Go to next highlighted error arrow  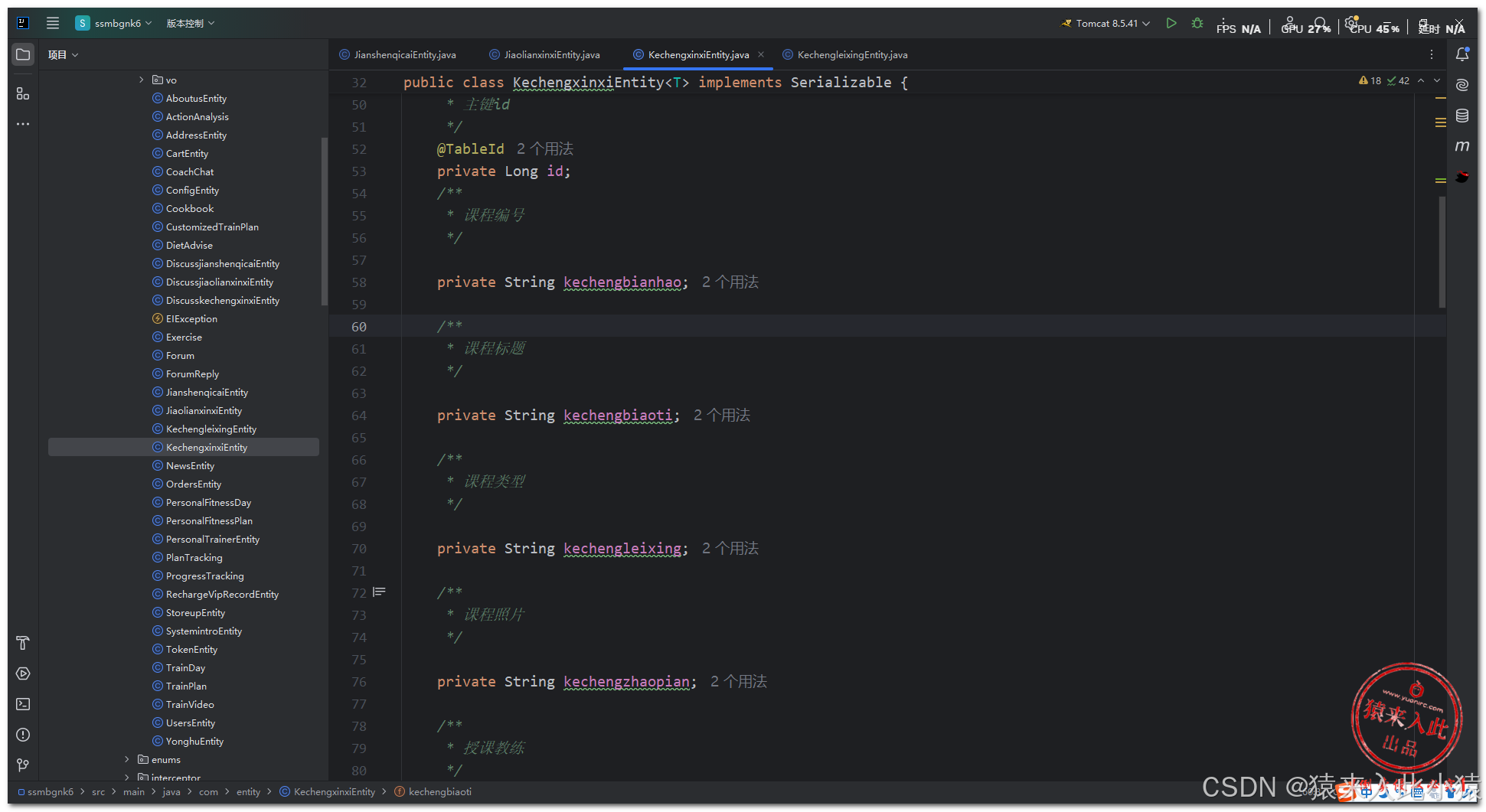[1437, 80]
